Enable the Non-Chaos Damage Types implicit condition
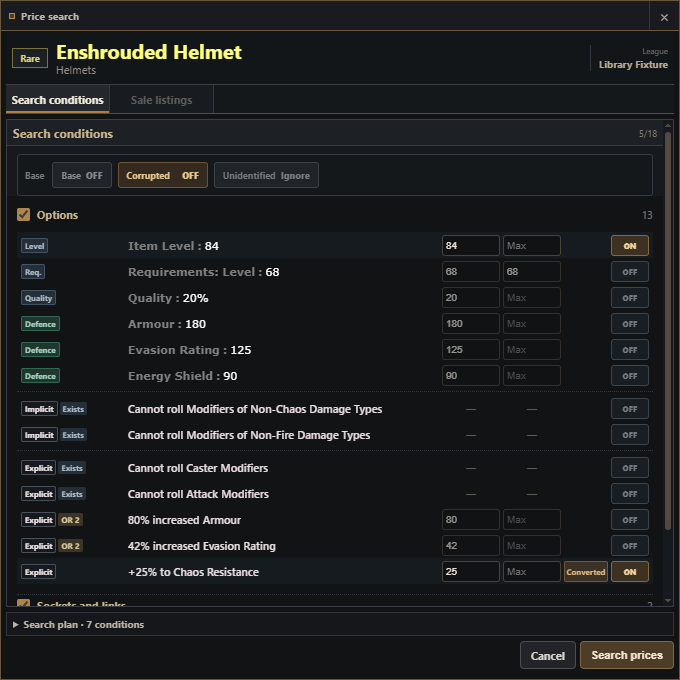This screenshot has width=680, height=680. 630,409
